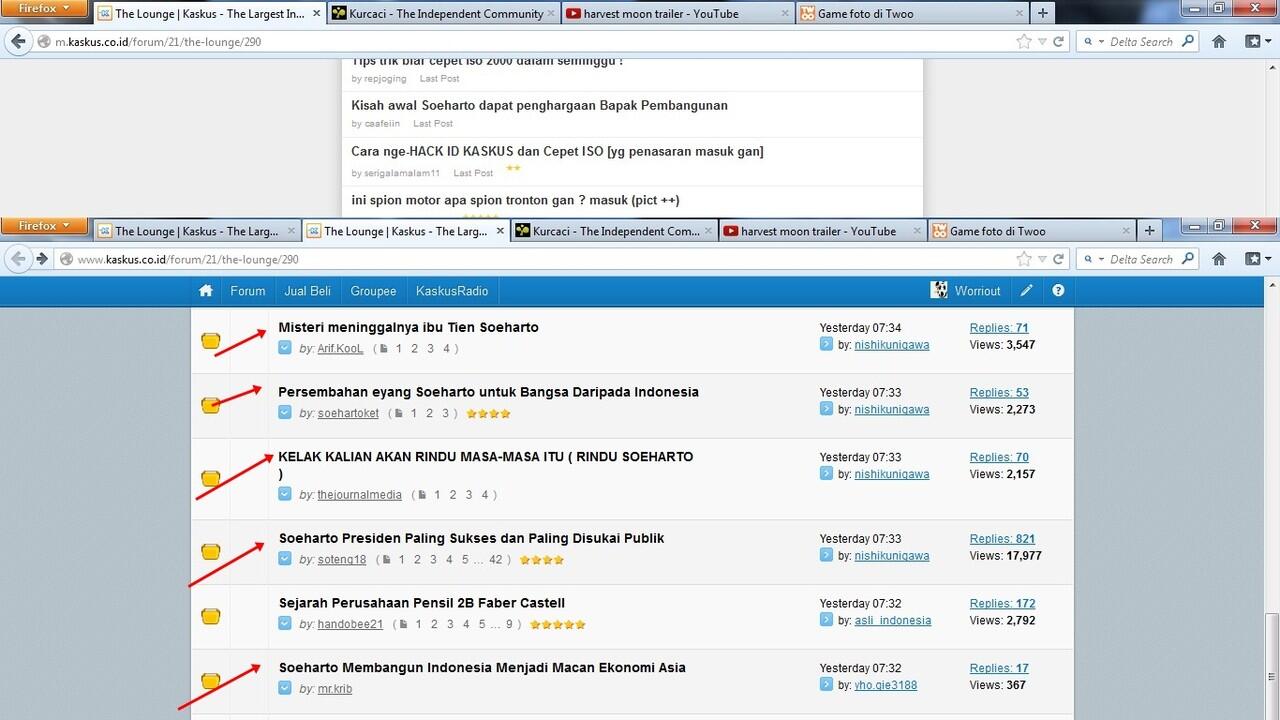This screenshot has height=720, width=1280.
Task: Go to page 9 of handobee21 thread
Action: pyautogui.click(x=509, y=625)
